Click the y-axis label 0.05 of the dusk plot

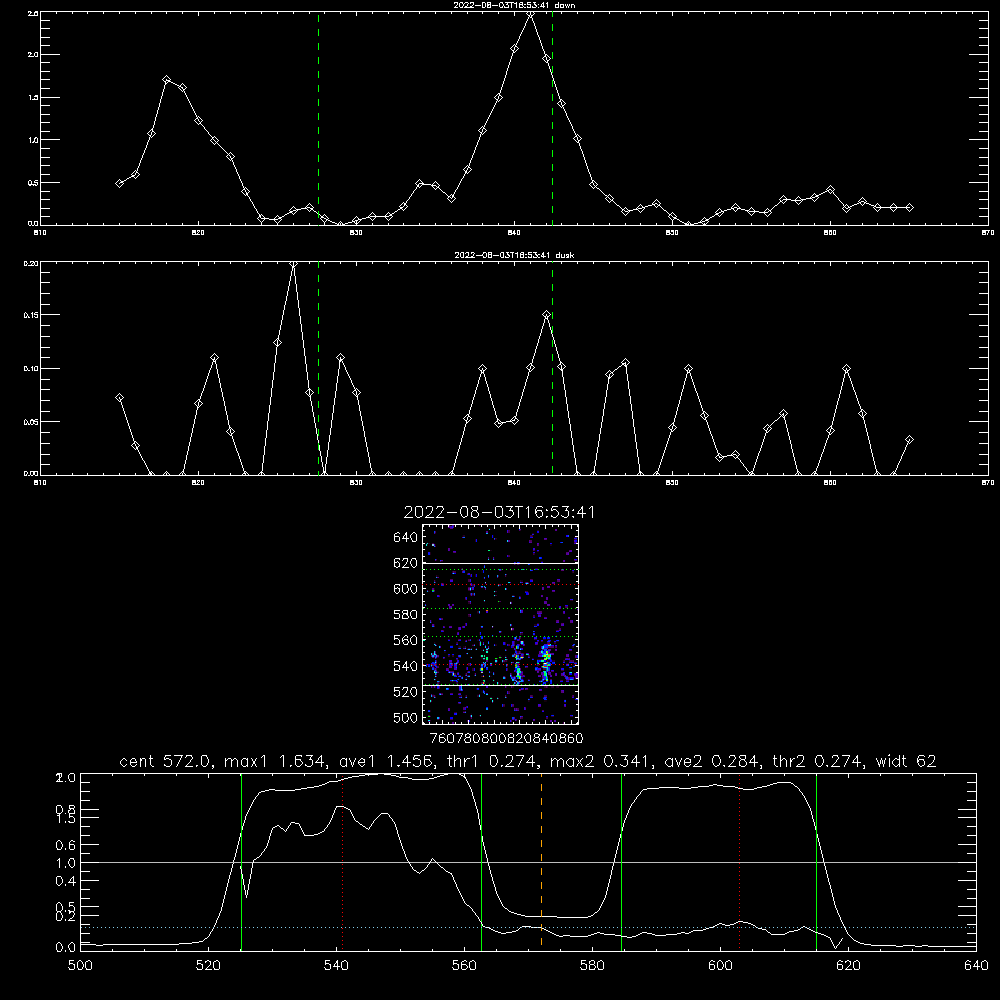pyautogui.click(x=32, y=422)
